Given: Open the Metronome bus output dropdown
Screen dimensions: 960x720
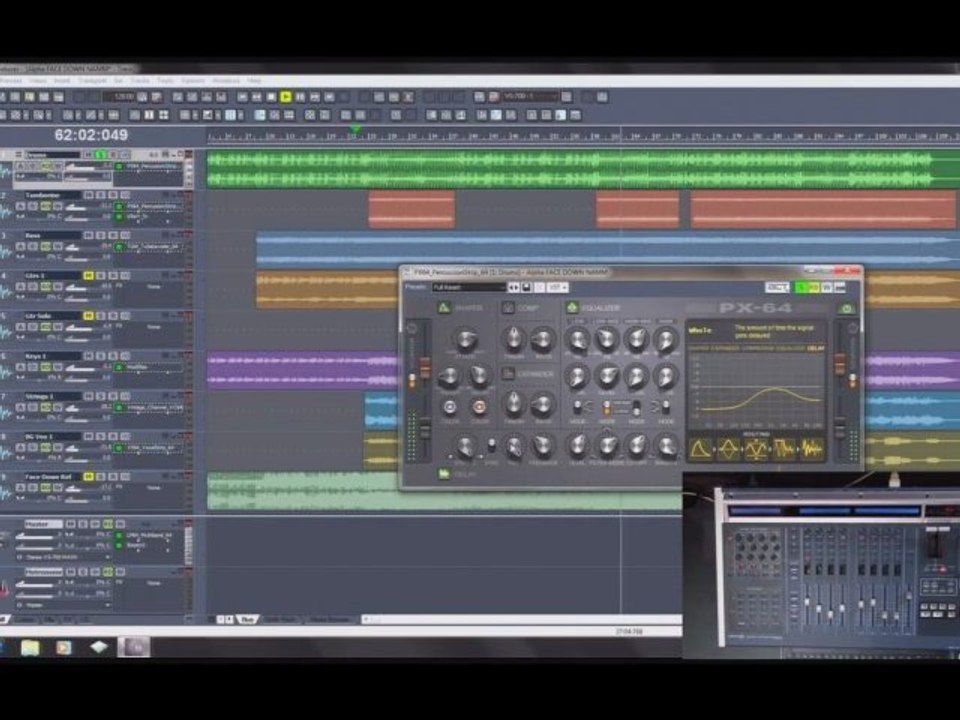Looking at the screenshot, I should coord(64,605).
